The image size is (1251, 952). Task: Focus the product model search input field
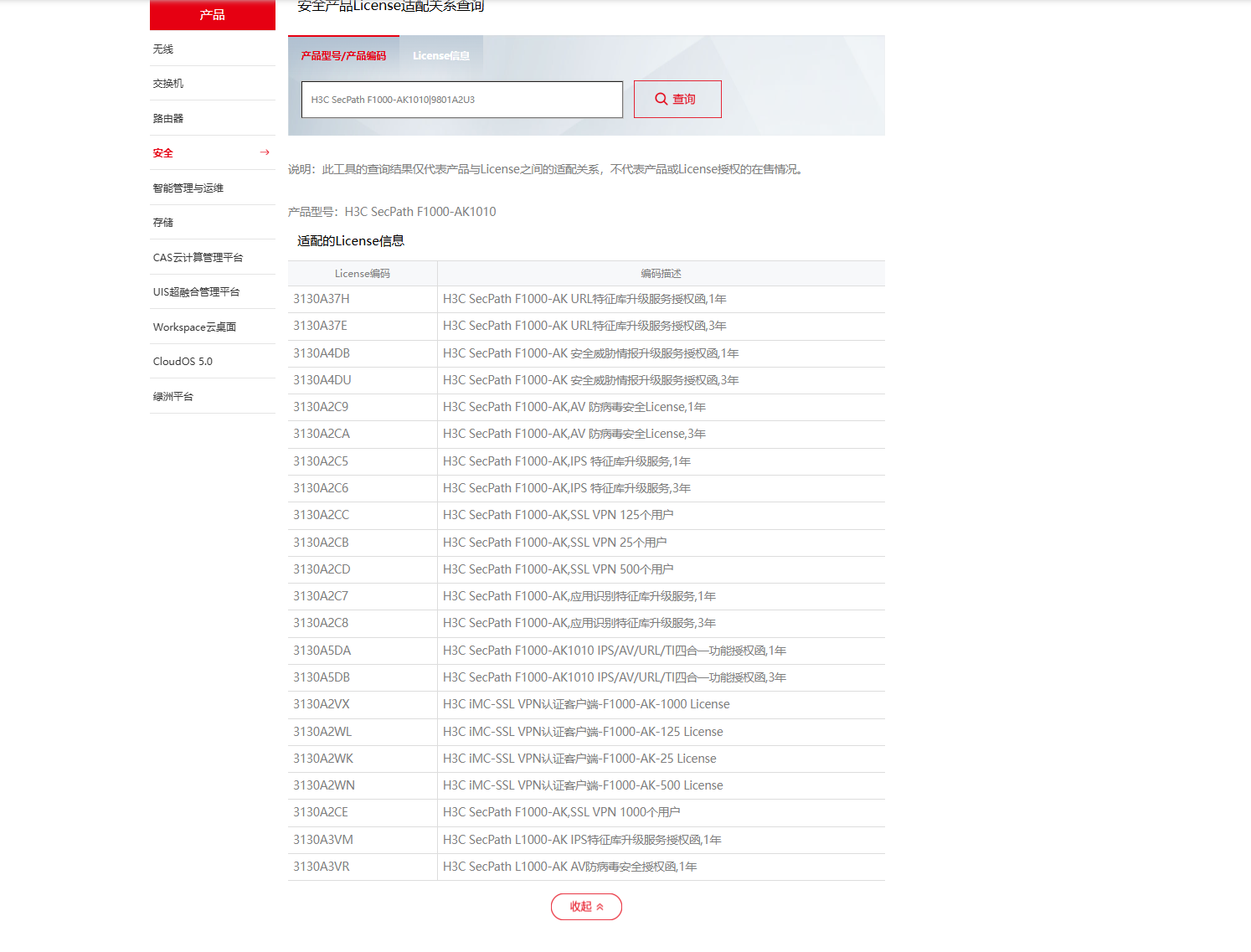(x=461, y=100)
